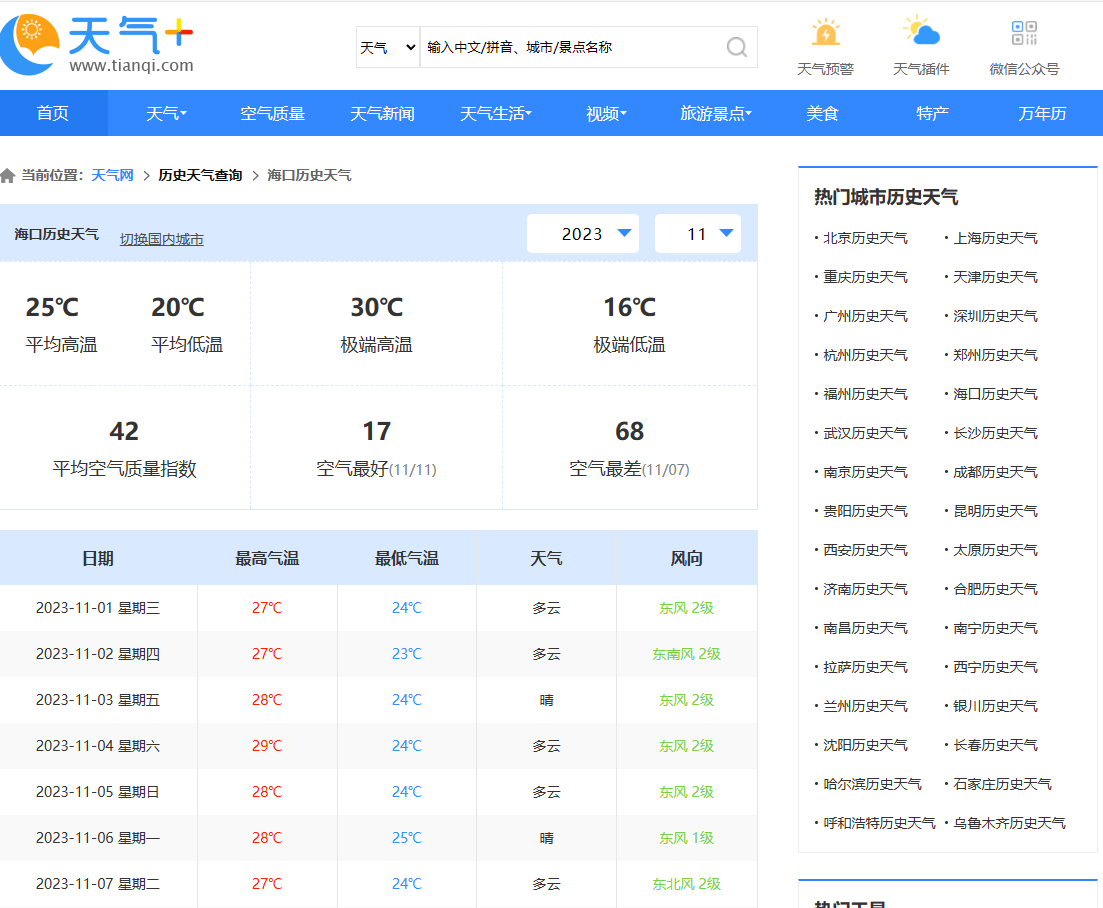Open 广州历史天气 link
Image resolution: width=1103 pixels, height=908 pixels.
pos(865,316)
